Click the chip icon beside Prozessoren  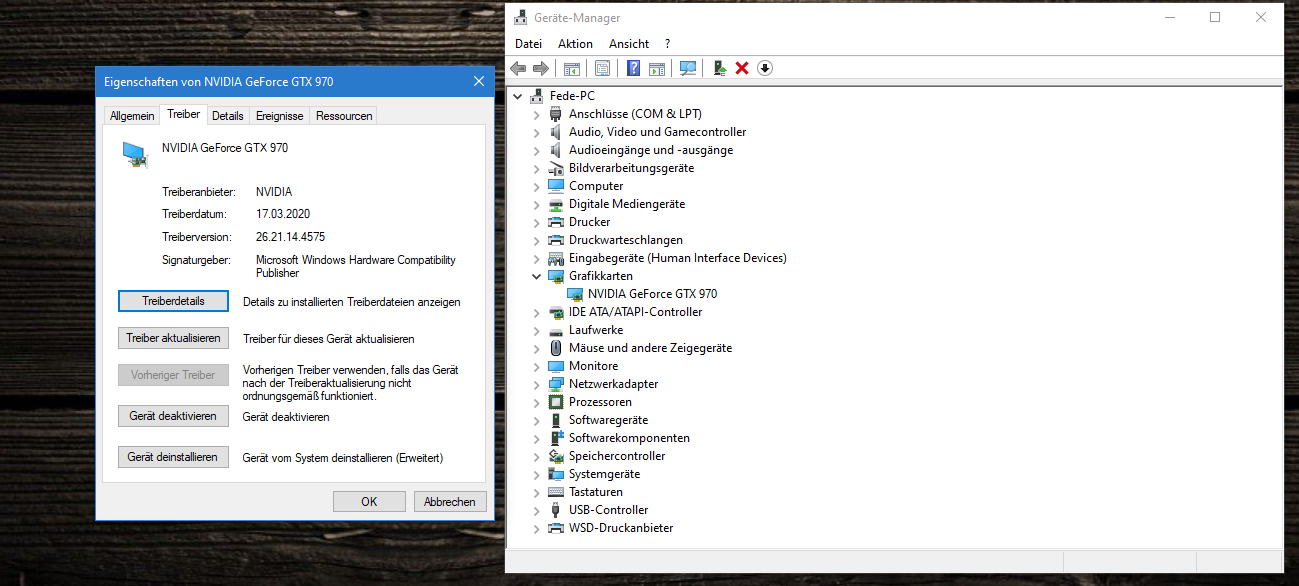(x=556, y=402)
